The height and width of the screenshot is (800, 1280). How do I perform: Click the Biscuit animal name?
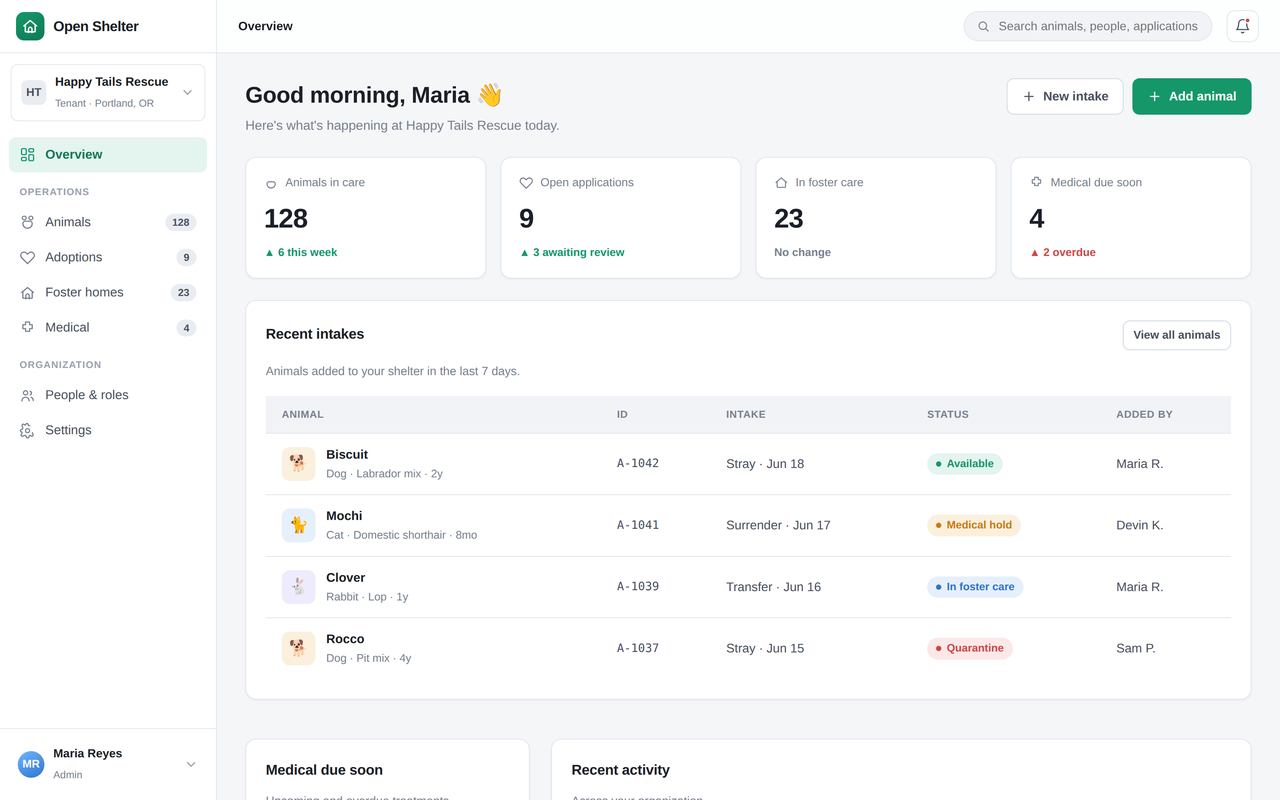tap(347, 455)
